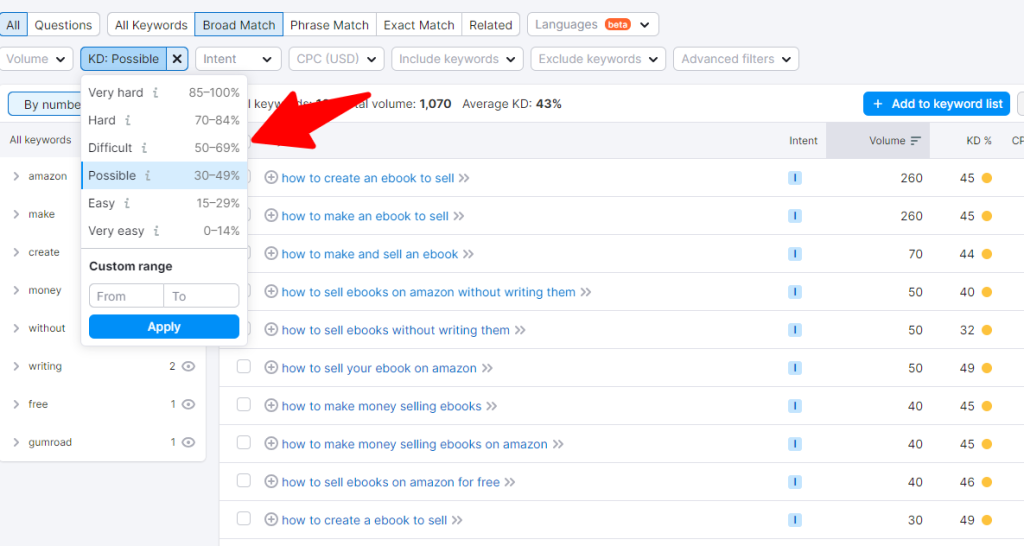Image resolution: width=1024 pixels, height=546 pixels.
Task: Click the KD: Possible filter button
Action: tap(123, 59)
